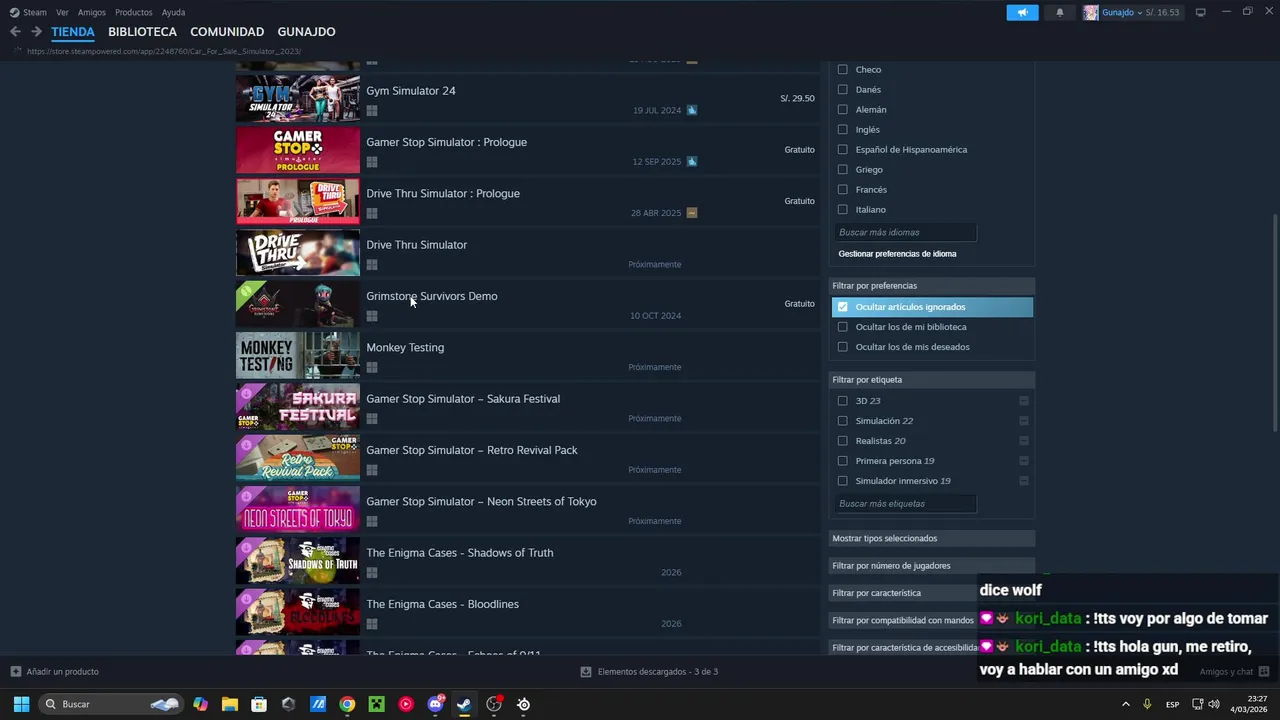Exclude the Simulación tag with minus icon
The width and height of the screenshot is (1280, 720).
click(x=1024, y=421)
